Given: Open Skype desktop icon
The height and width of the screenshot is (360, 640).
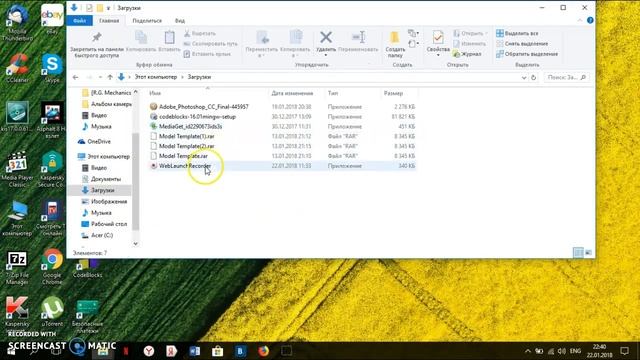Looking at the screenshot, I should [x=52, y=68].
